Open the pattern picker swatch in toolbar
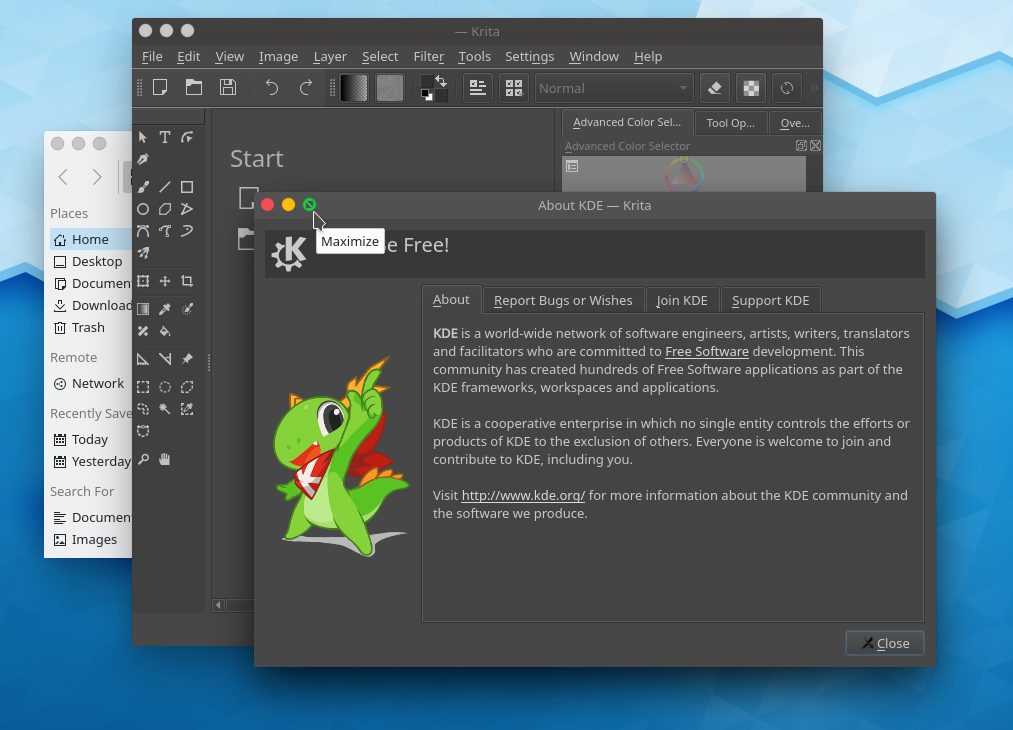1013x730 pixels. 390,88
